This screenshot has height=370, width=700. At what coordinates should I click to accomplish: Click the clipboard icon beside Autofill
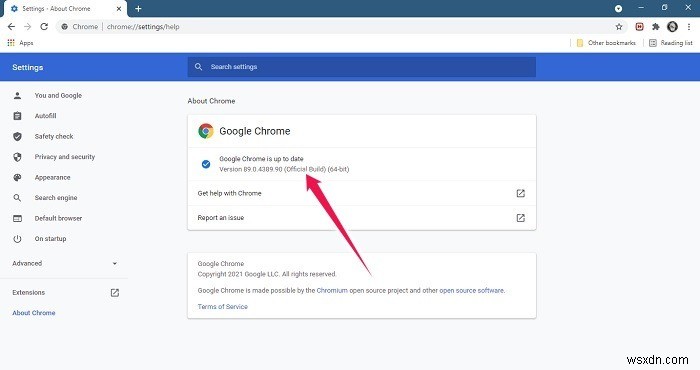click(x=17, y=116)
